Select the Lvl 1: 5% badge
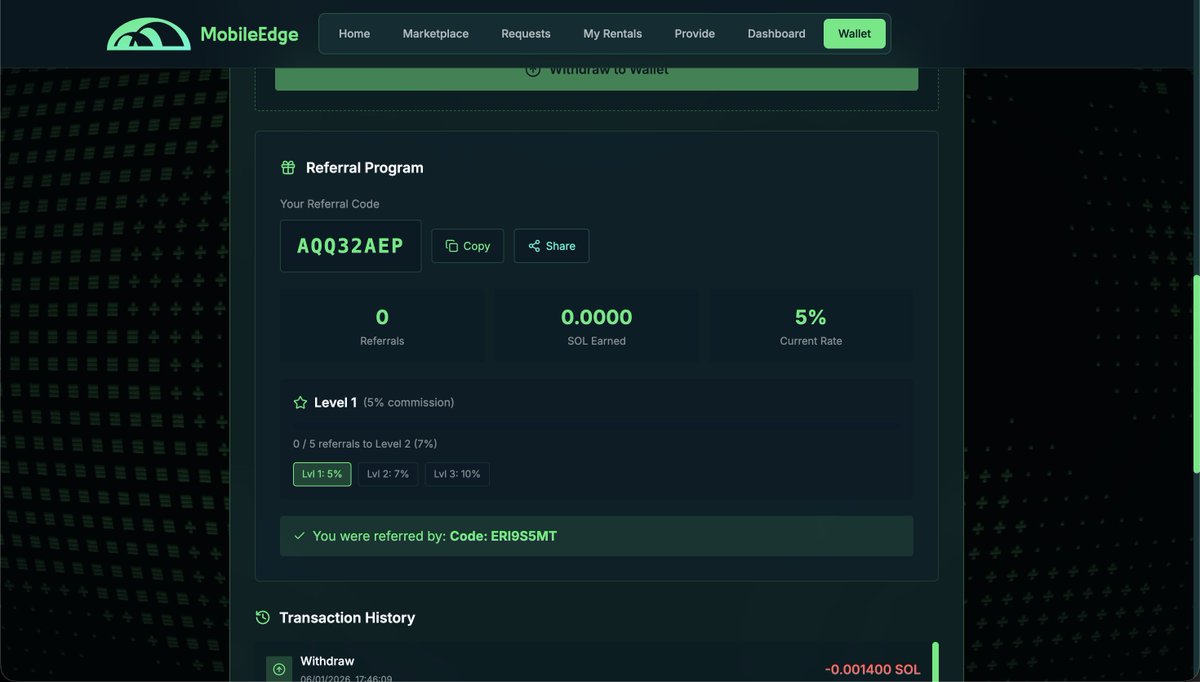1200x682 pixels. (x=322, y=474)
